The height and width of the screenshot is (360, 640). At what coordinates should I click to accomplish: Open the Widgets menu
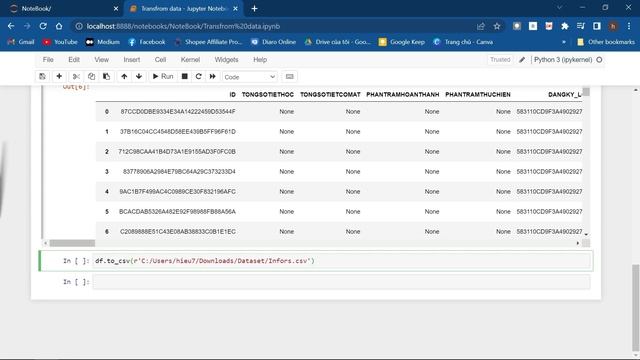point(226,60)
